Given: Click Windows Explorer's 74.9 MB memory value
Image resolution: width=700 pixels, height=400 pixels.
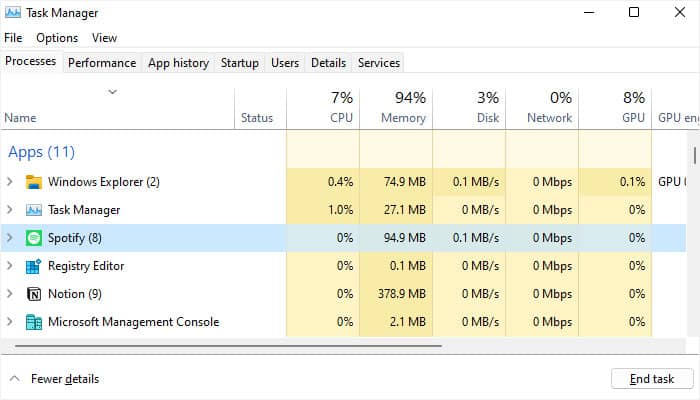Looking at the screenshot, I should pyautogui.click(x=405, y=182).
